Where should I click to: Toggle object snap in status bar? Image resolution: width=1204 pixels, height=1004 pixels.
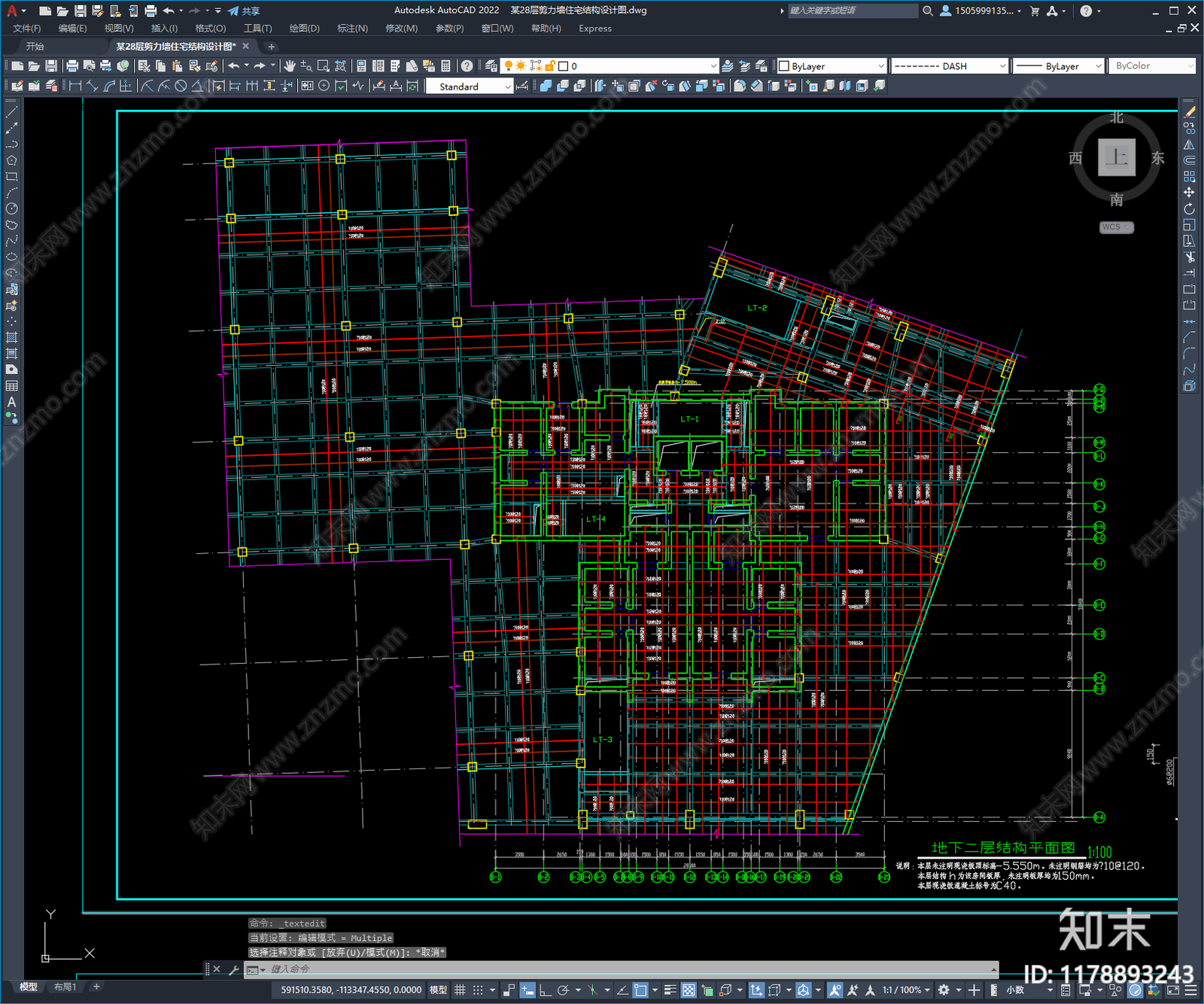(x=640, y=990)
